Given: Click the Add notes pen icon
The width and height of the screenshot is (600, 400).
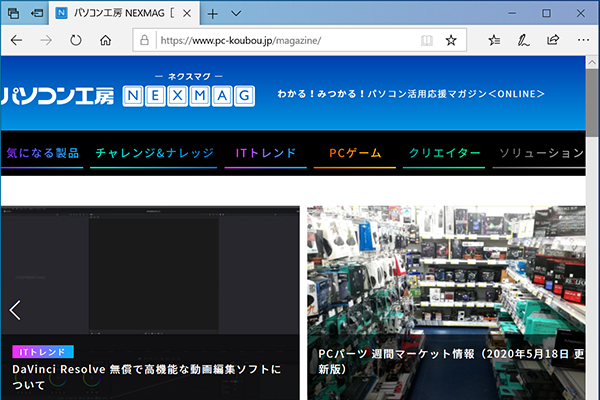Looking at the screenshot, I should 523,41.
